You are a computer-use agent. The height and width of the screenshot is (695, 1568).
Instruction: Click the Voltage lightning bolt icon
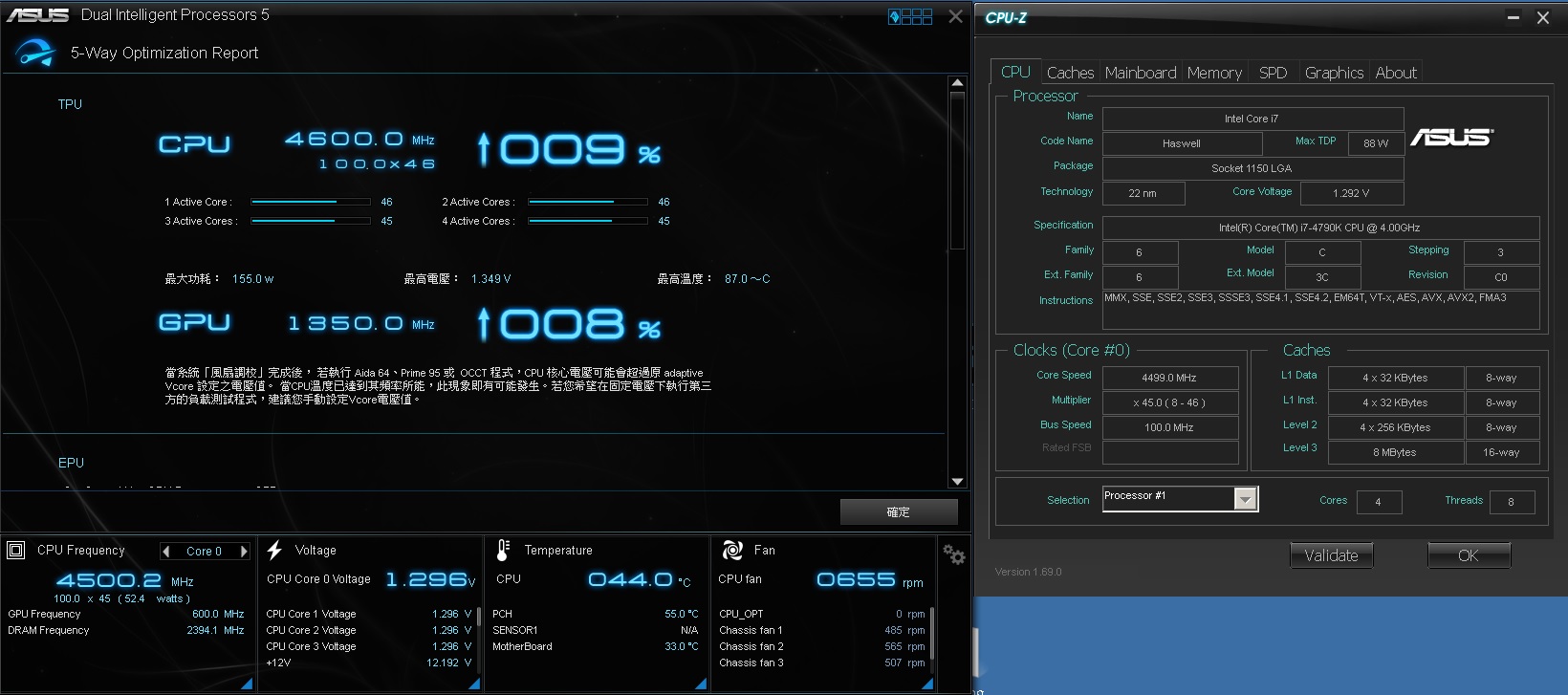coord(274,550)
